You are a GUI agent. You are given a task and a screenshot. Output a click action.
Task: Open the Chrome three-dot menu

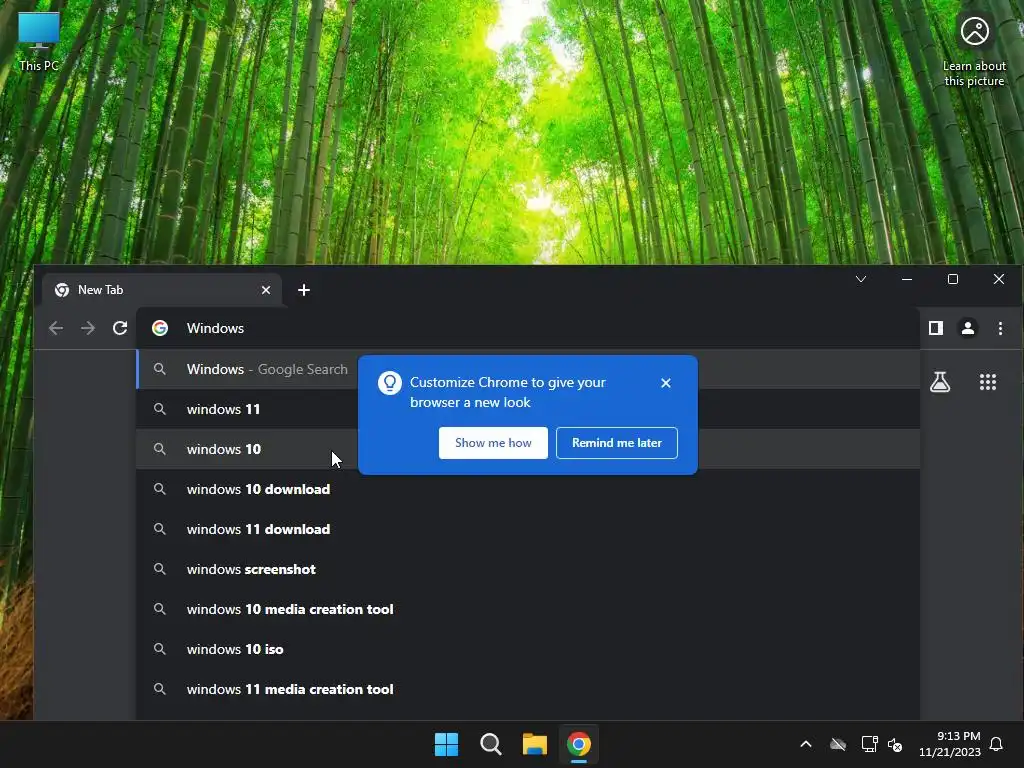click(1000, 328)
